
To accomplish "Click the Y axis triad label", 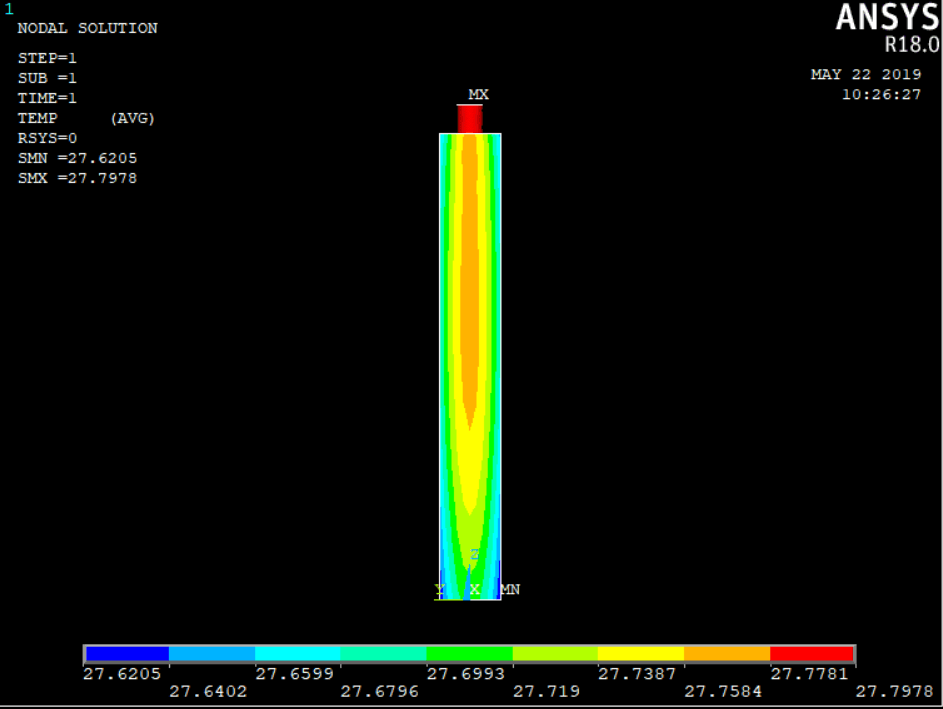I will (439, 590).
